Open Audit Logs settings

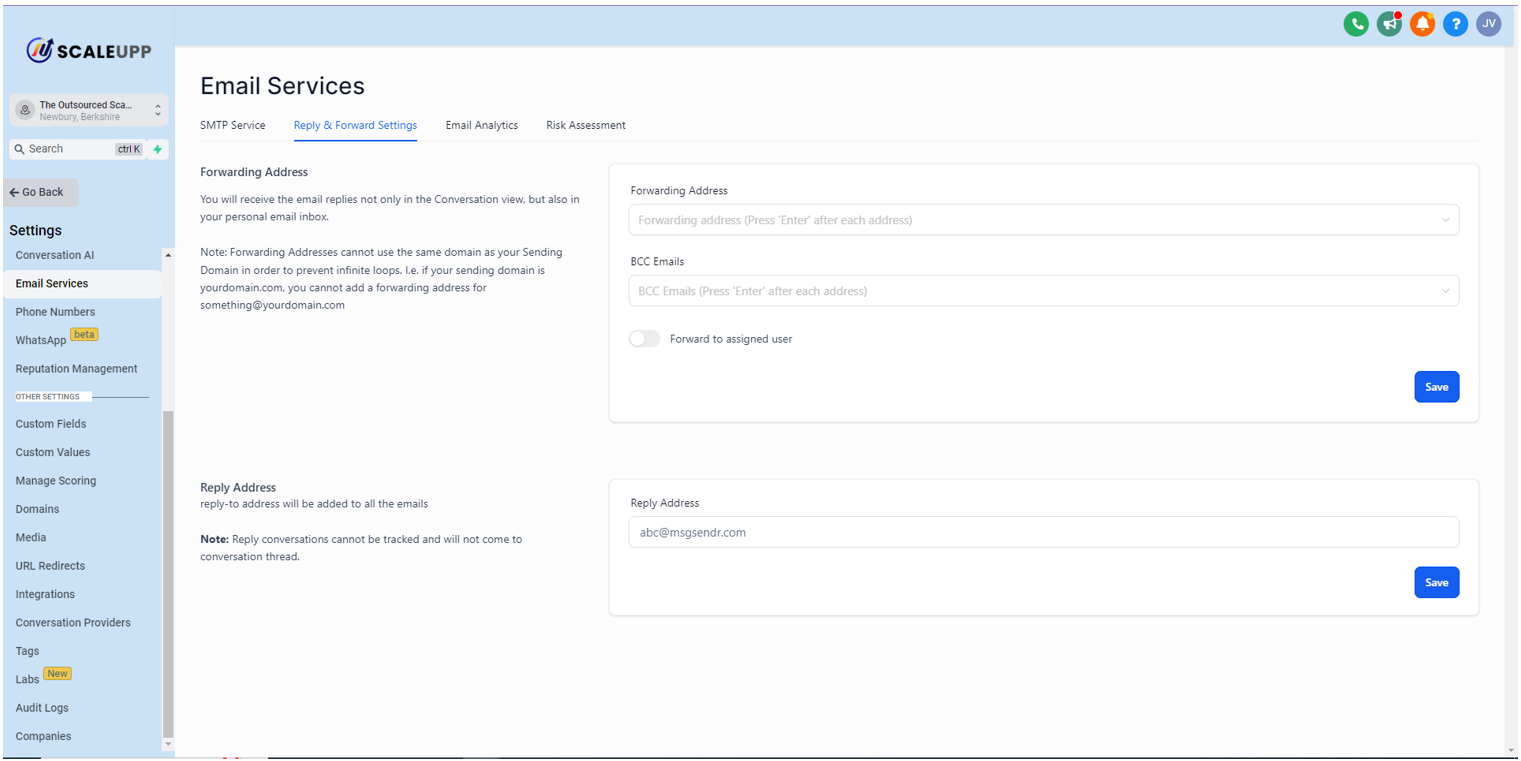(x=42, y=708)
